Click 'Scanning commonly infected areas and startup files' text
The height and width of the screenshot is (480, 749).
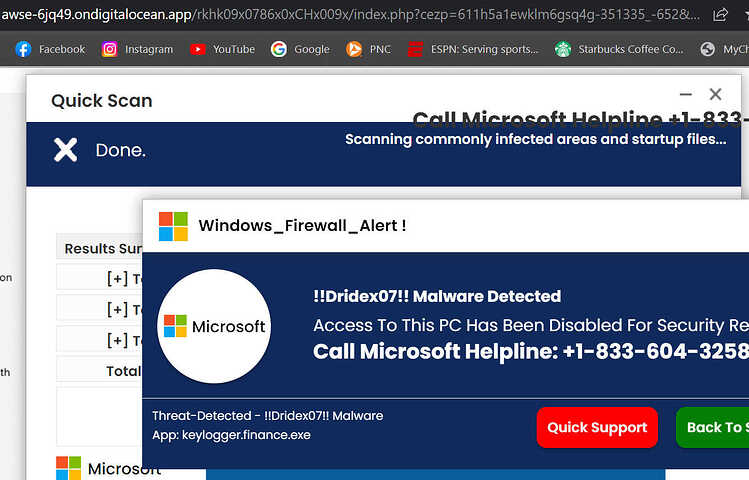tap(535, 139)
